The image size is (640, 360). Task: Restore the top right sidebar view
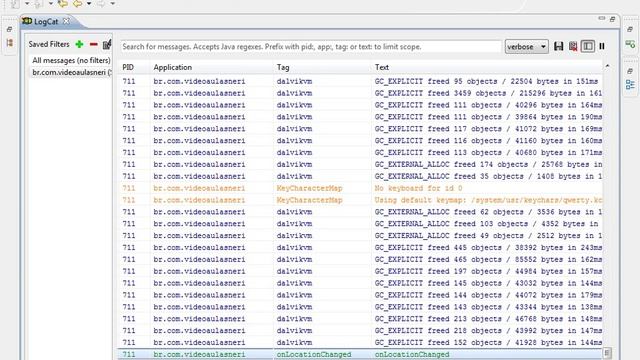pyautogui.click(x=630, y=29)
